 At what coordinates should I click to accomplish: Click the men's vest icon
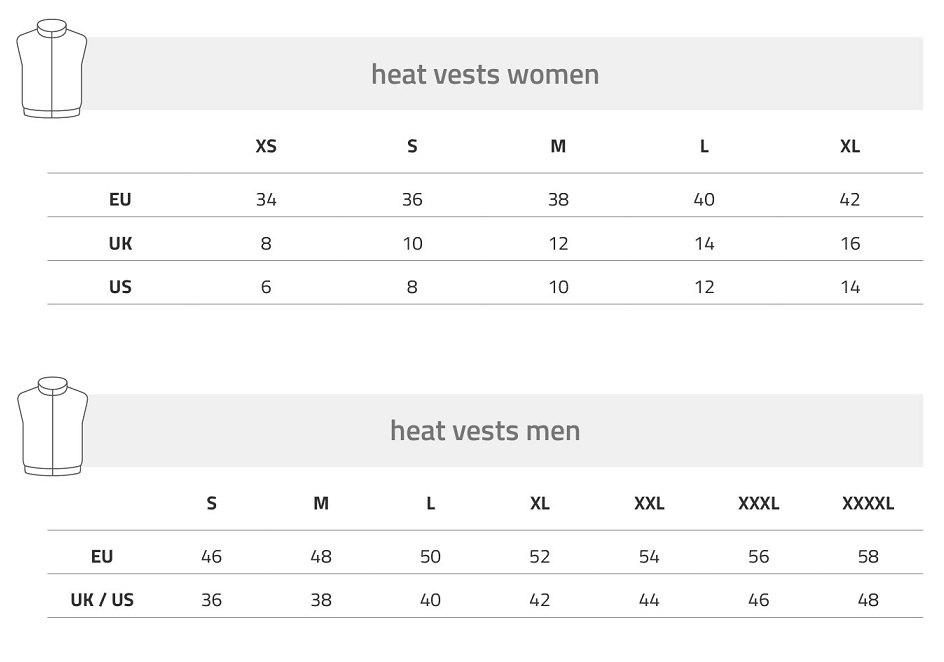[x=52, y=427]
